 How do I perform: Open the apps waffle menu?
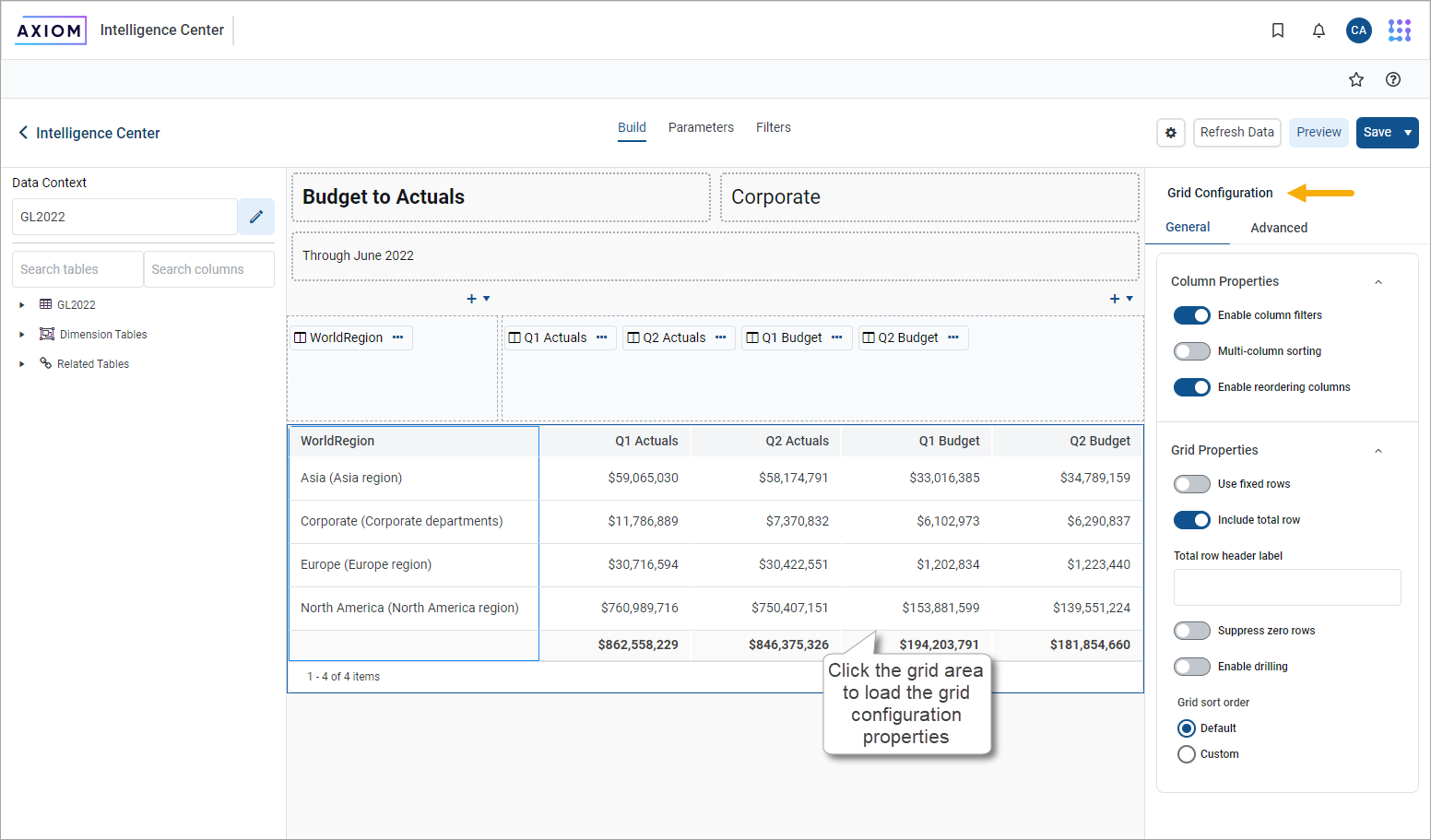pyautogui.click(x=1399, y=30)
